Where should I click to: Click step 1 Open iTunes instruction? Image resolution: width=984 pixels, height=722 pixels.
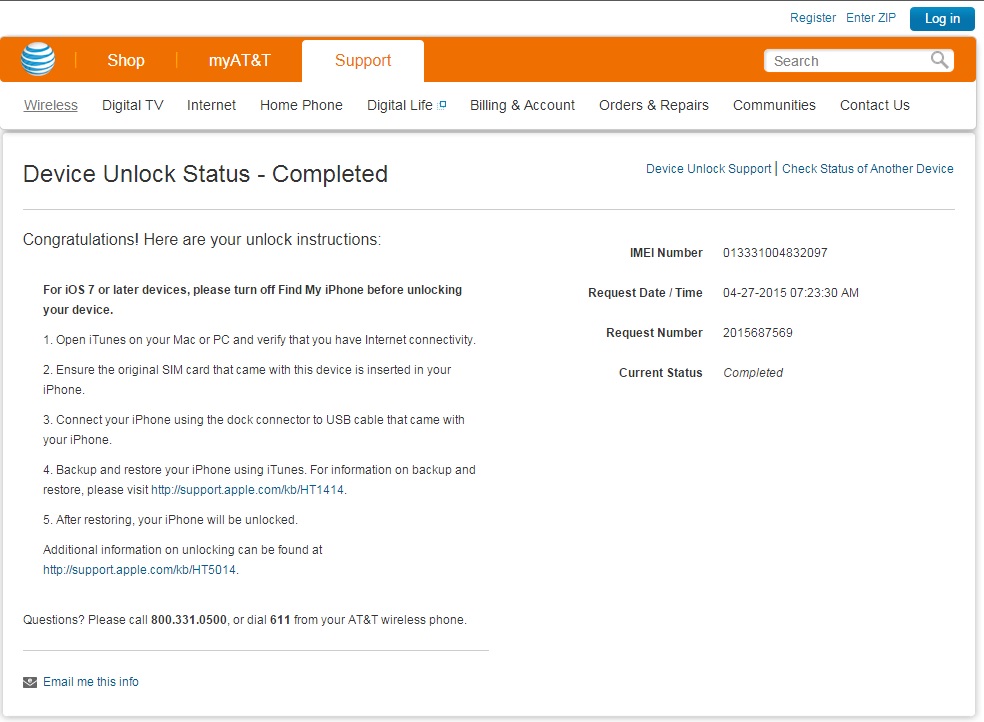click(x=259, y=340)
